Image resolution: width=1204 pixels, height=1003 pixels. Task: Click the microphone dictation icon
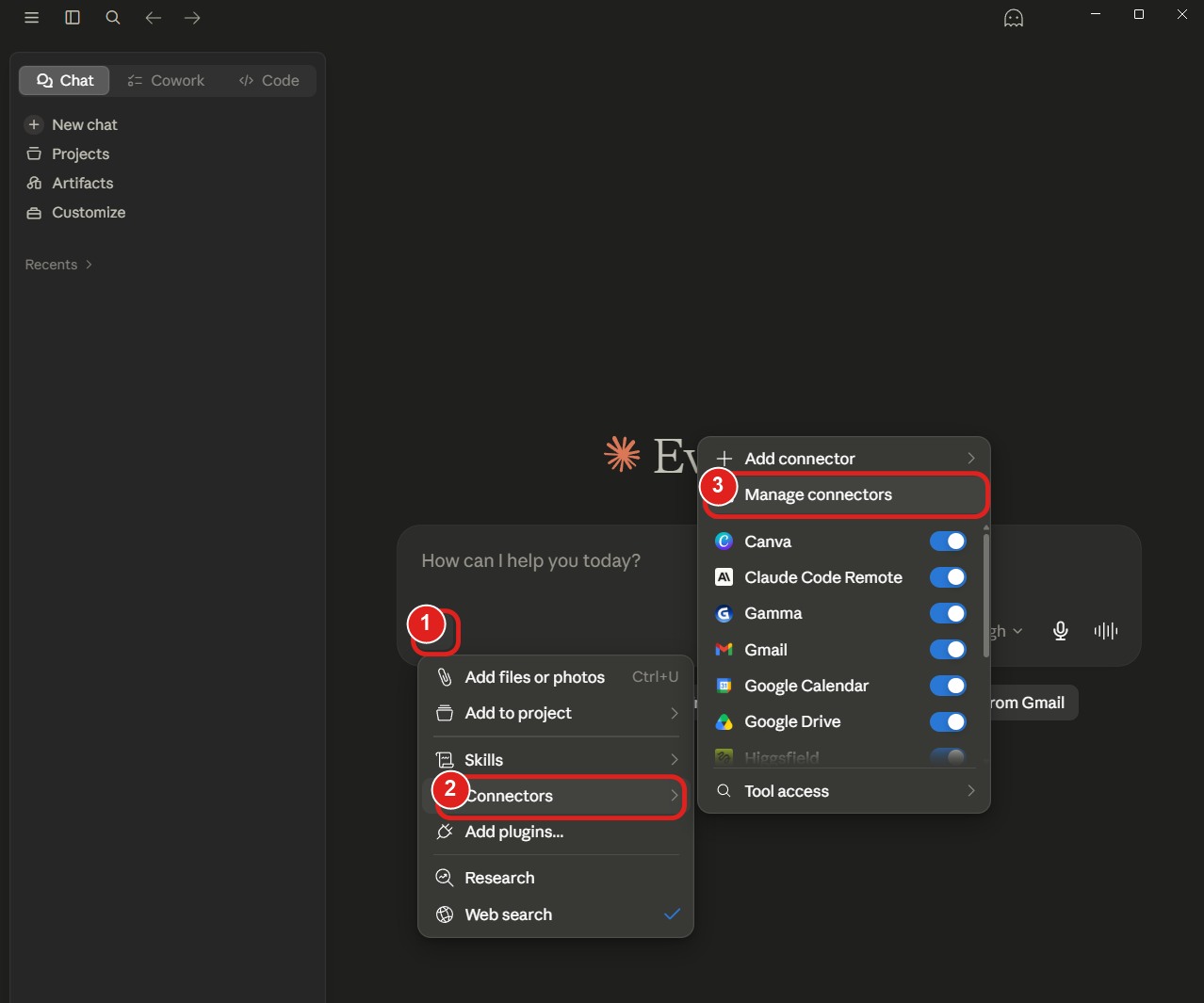tap(1061, 631)
